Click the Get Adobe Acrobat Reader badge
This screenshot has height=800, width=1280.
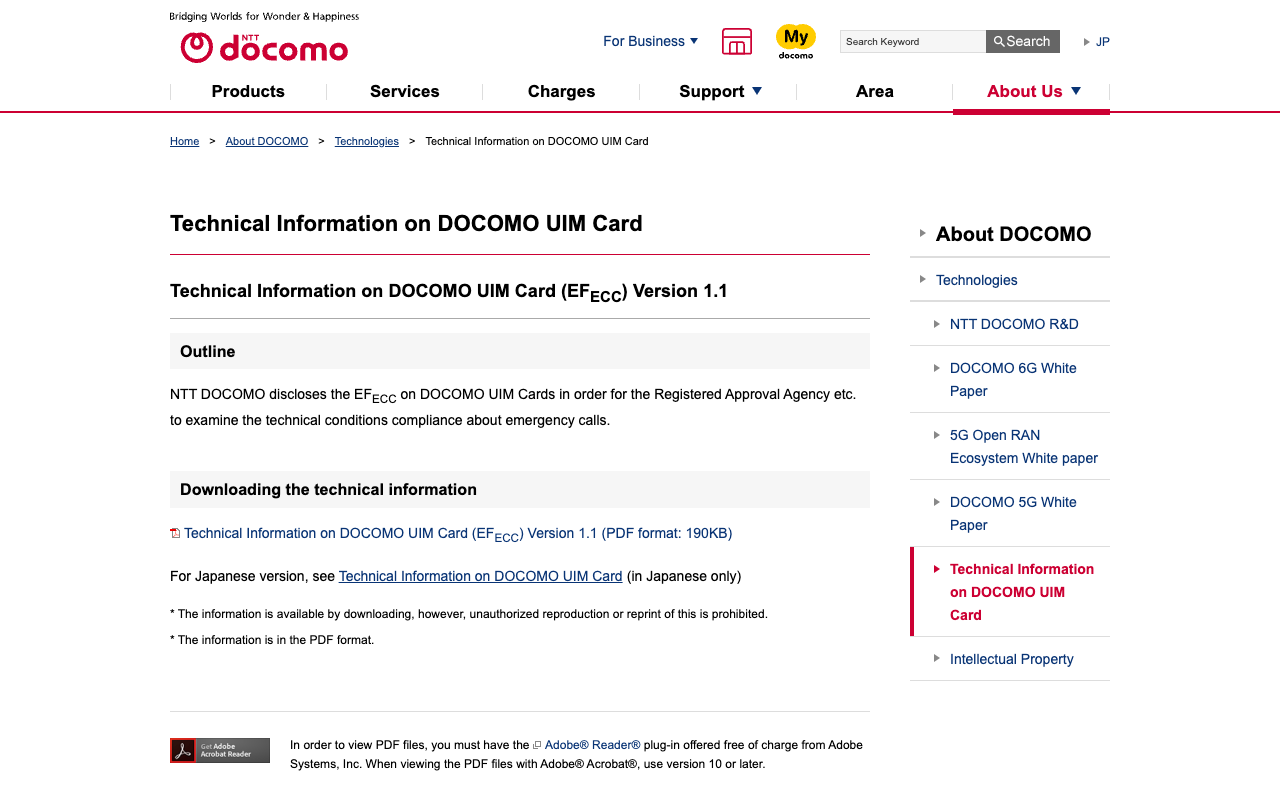pos(220,750)
